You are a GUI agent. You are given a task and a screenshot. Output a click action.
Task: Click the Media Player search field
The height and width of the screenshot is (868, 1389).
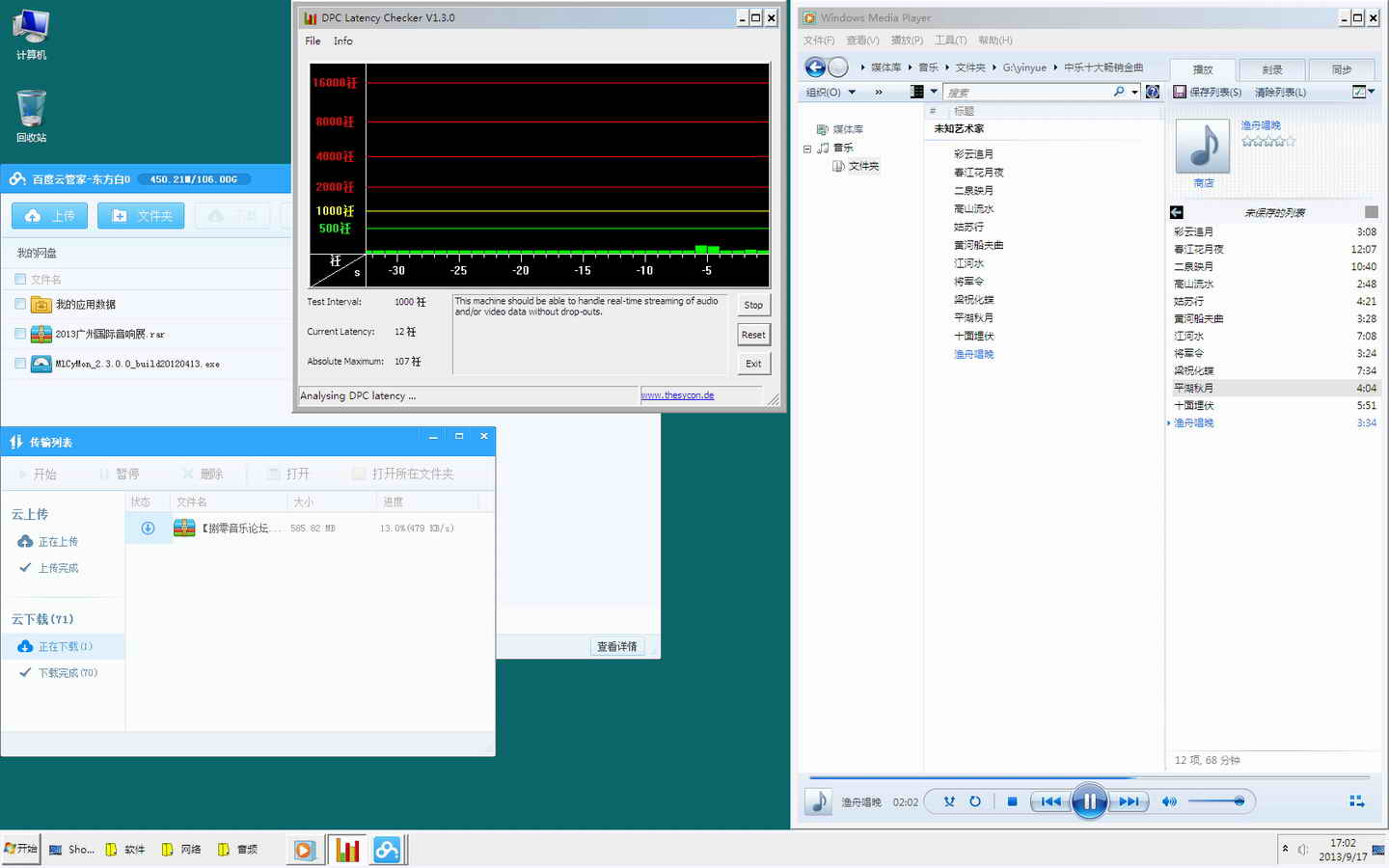(1028, 93)
